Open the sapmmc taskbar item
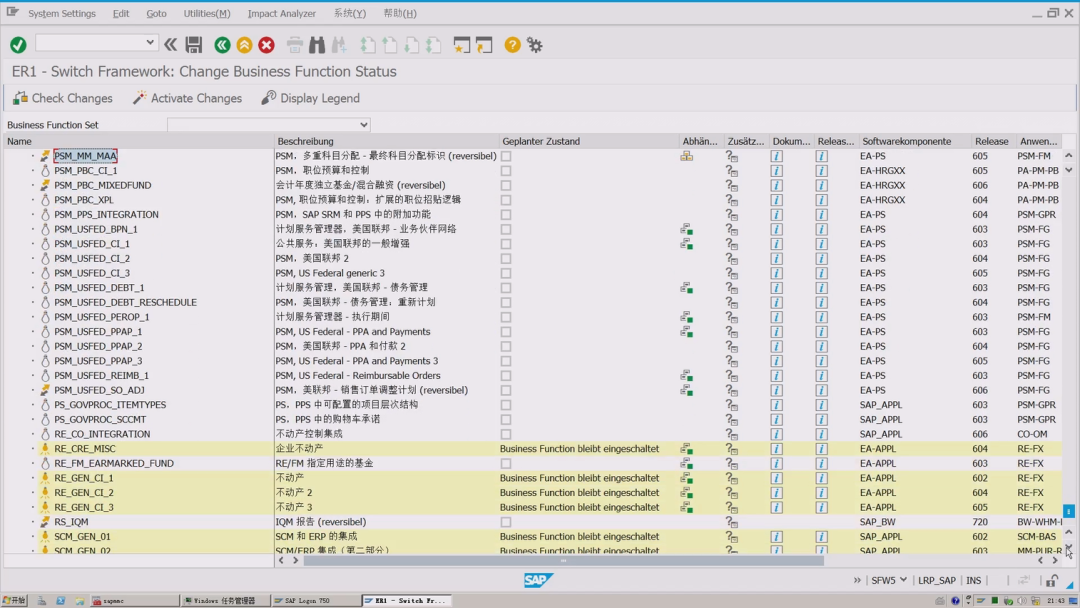This screenshot has width=1080, height=608. [134, 600]
